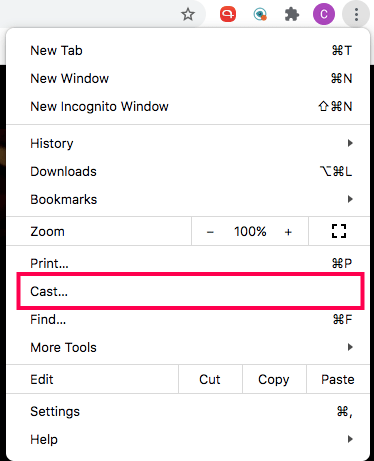Choose New Incognito Window
This screenshot has width=374, height=461.
pyautogui.click(x=188, y=106)
